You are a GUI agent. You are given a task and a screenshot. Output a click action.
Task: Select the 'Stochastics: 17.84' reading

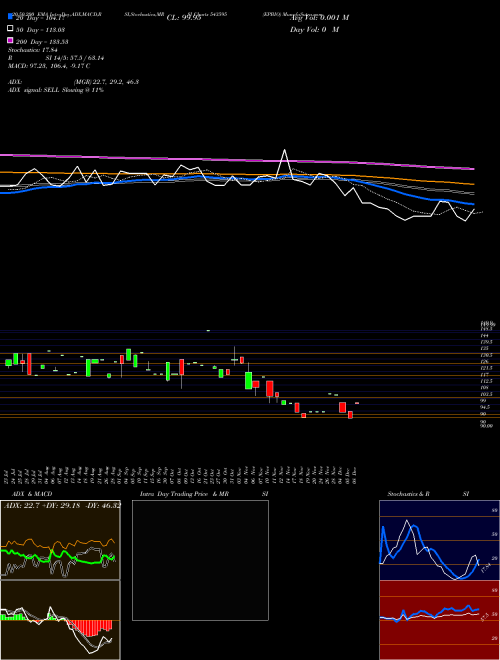[x=33, y=50]
